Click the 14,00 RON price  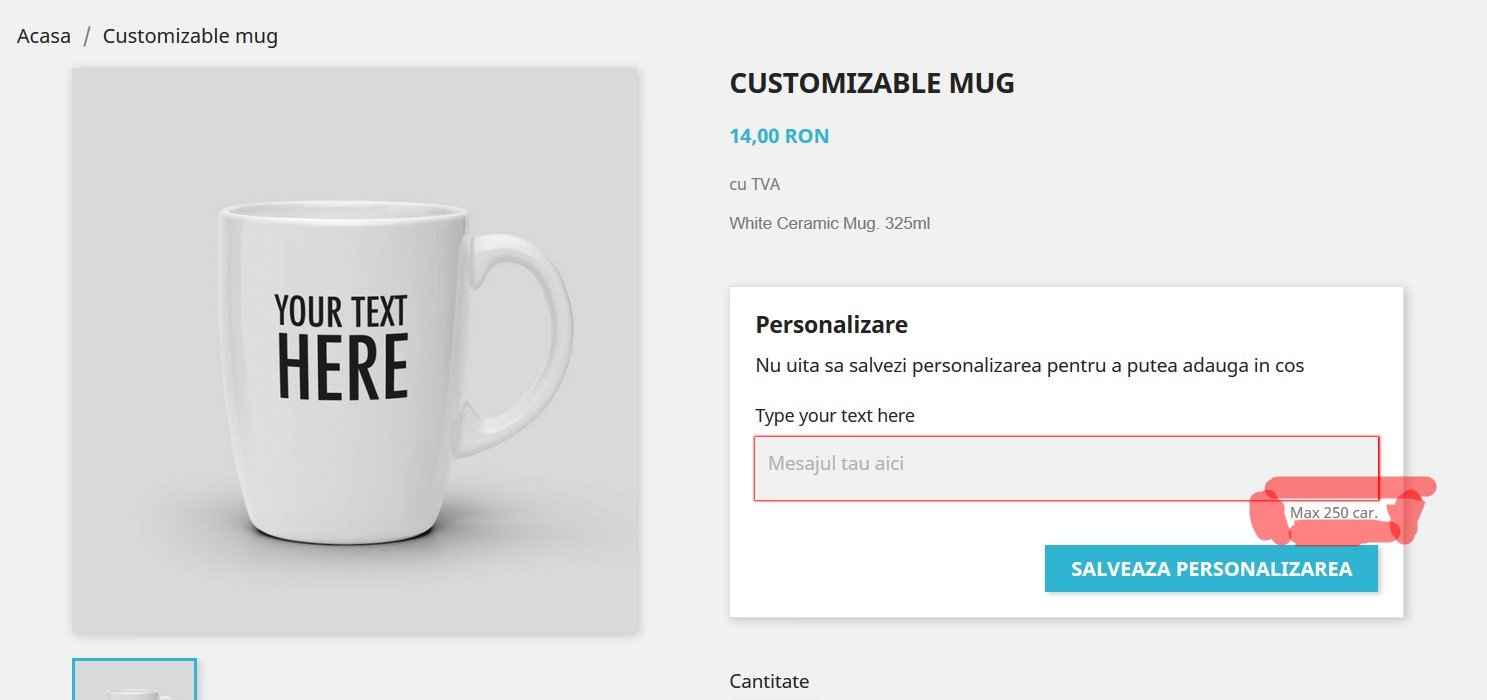[x=779, y=136]
